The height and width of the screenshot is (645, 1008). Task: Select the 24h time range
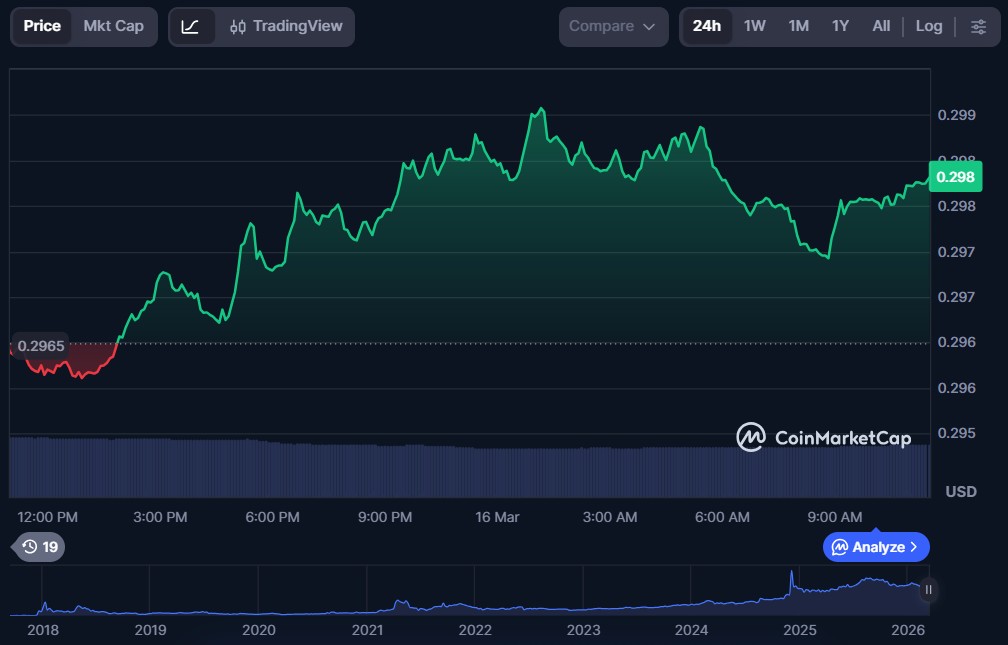pos(706,26)
